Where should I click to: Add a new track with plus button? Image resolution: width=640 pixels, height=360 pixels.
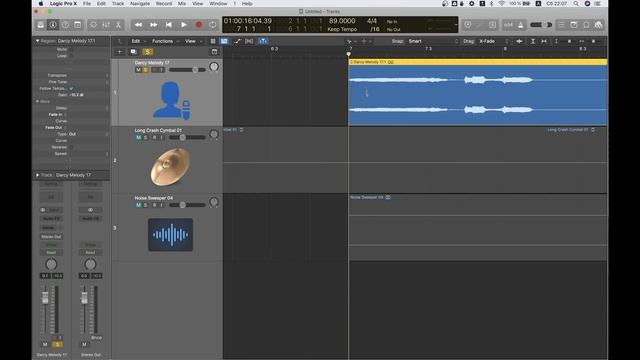tap(120, 52)
